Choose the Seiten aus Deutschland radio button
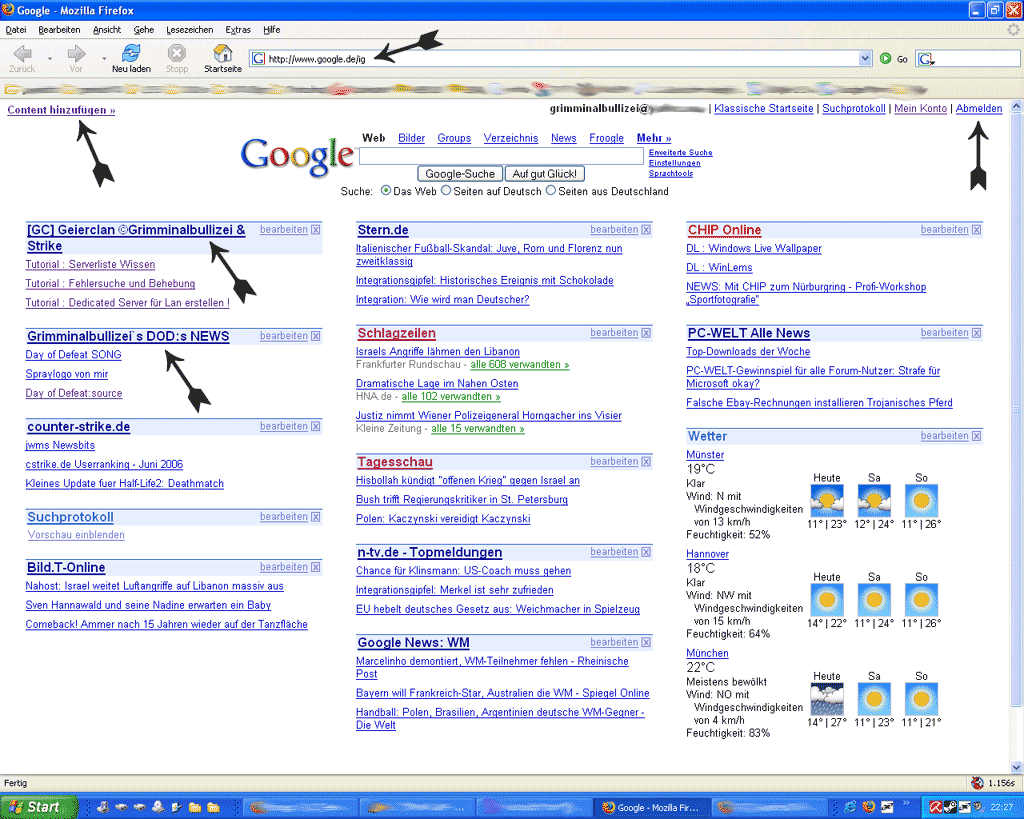The width and height of the screenshot is (1024, 819). coord(551,191)
